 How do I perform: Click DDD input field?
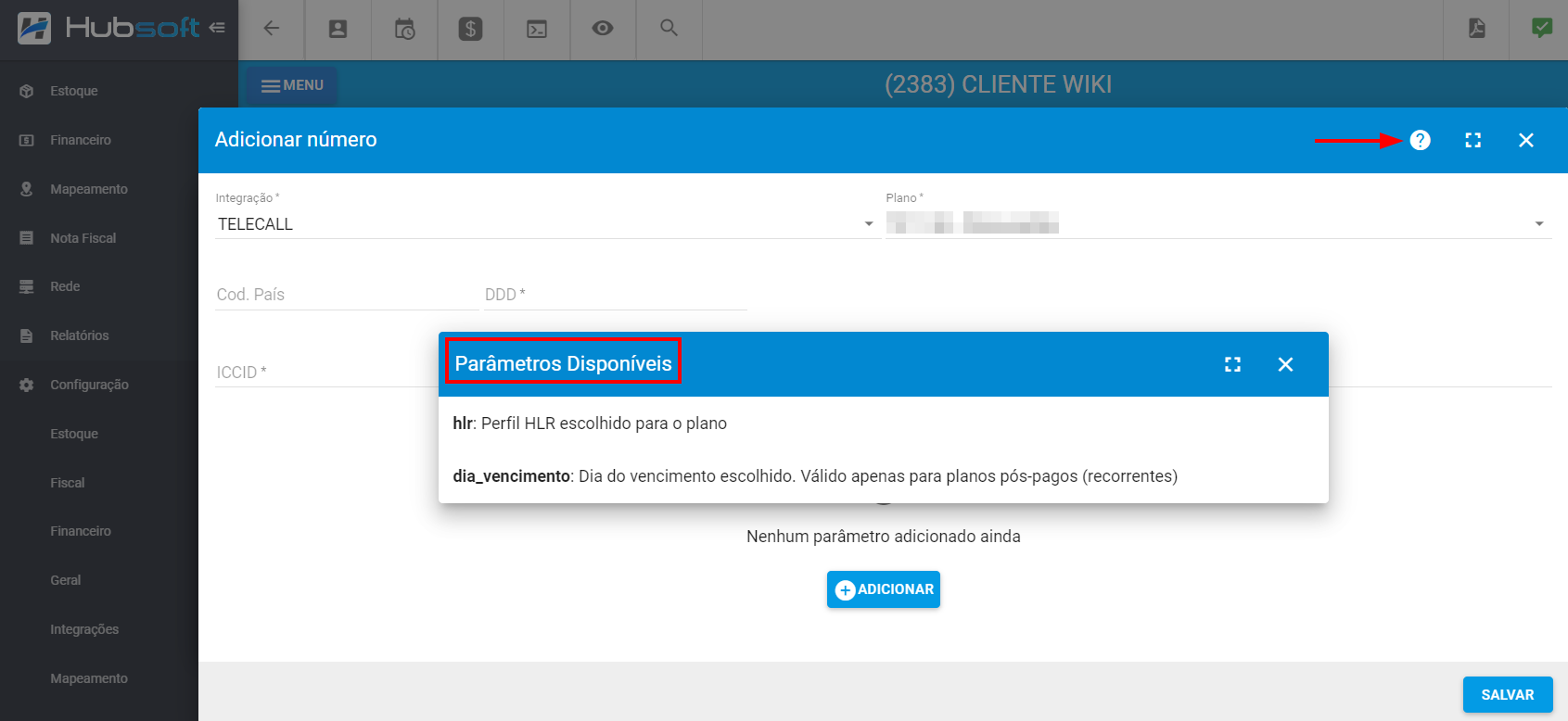(x=615, y=295)
